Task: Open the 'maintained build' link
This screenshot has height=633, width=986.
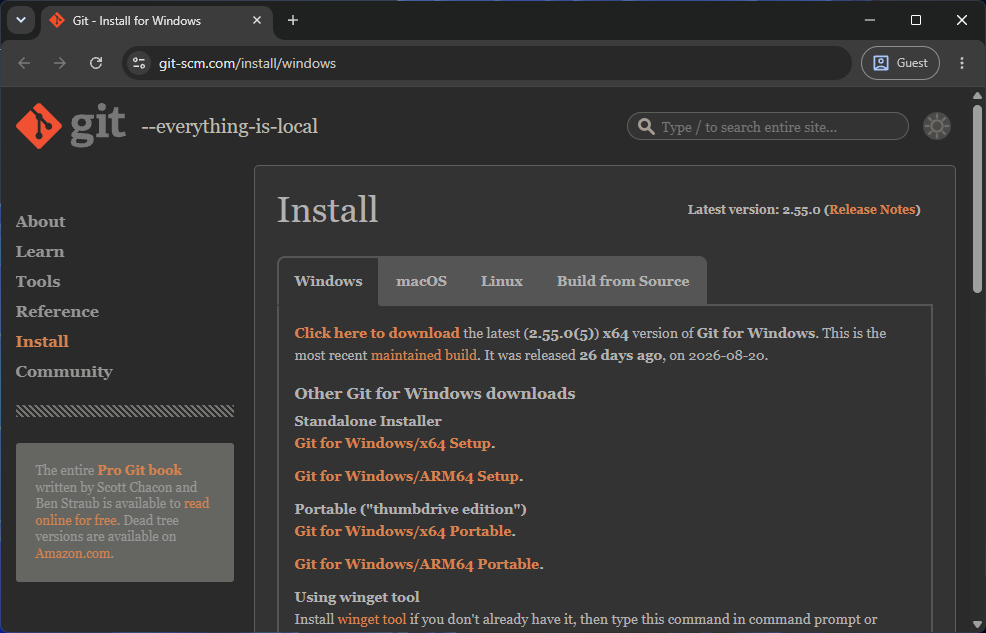Action: tap(423, 355)
